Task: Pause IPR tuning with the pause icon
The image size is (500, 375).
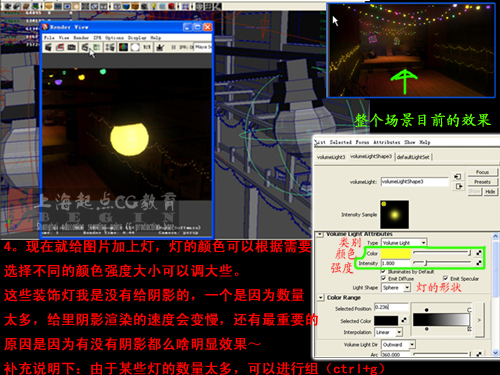Action: click(x=174, y=48)
